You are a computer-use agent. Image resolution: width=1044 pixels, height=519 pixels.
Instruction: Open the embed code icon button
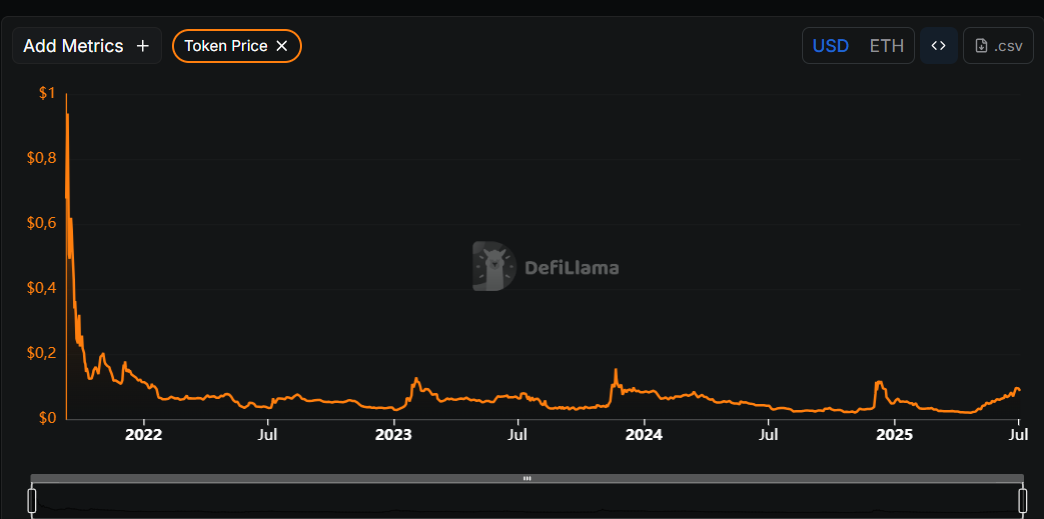coord(939,46)
